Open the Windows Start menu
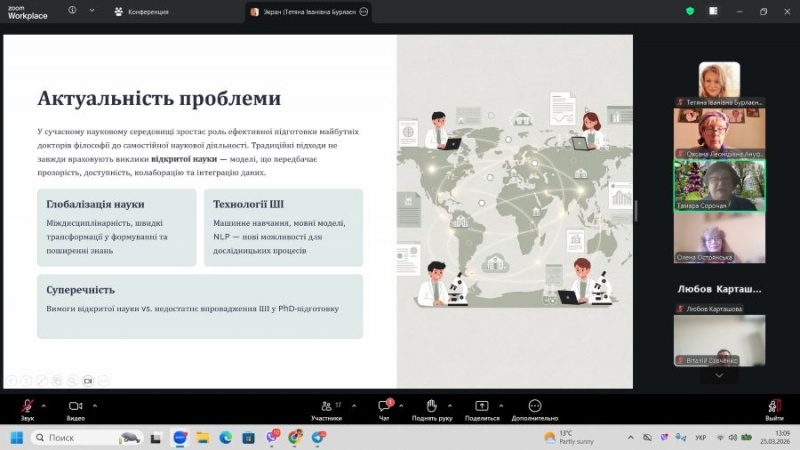800x450 pixels. [x=16, y=437]
